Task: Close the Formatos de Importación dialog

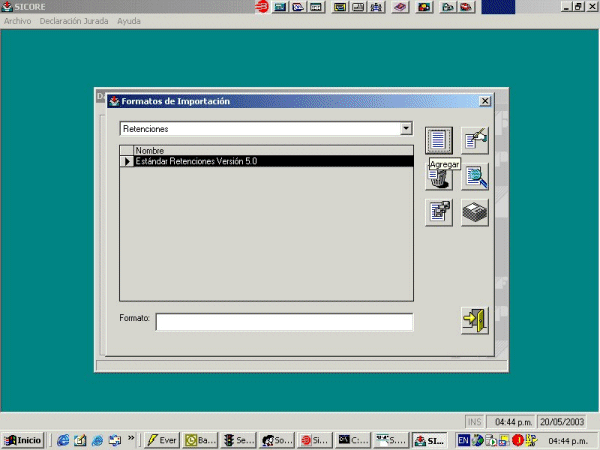Action: tap(485, 101)
